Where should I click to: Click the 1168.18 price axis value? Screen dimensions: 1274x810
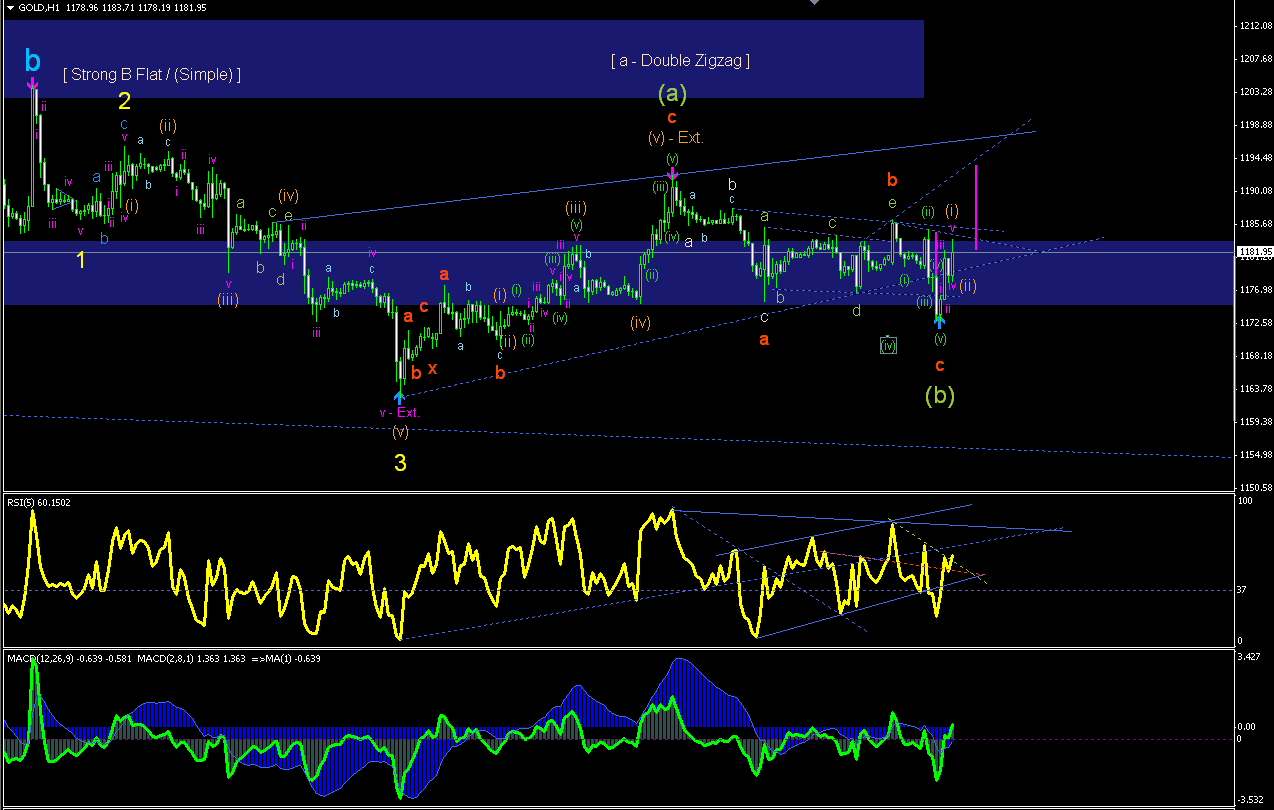(1254, 356)
